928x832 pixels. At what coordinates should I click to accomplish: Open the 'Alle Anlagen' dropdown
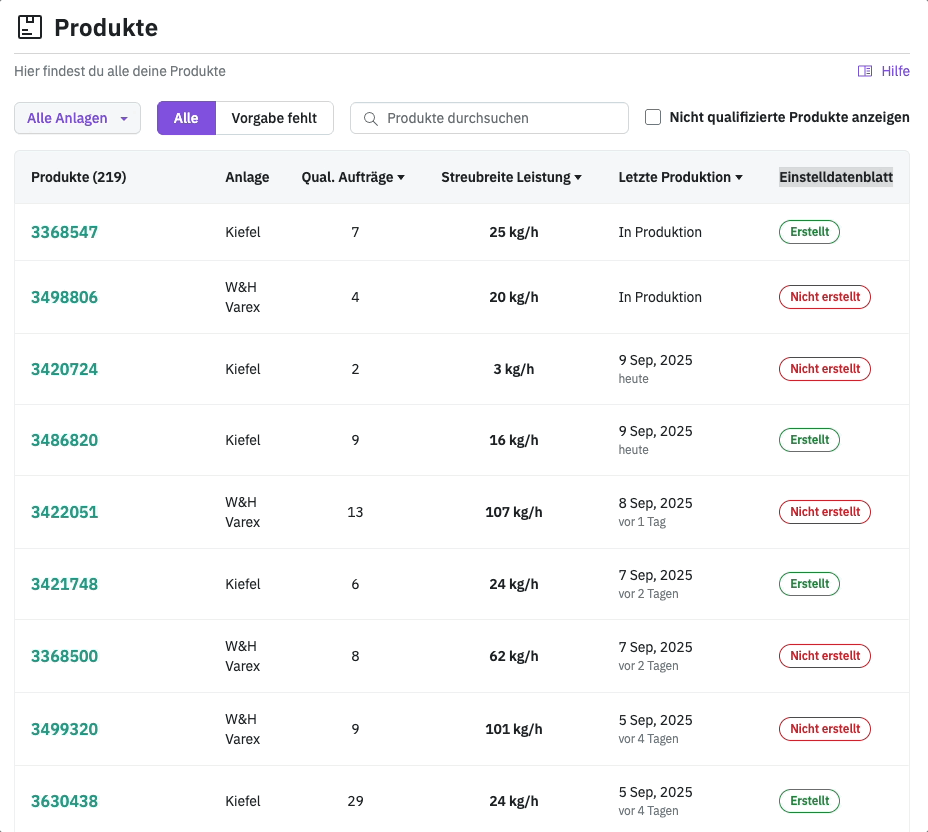77,118
